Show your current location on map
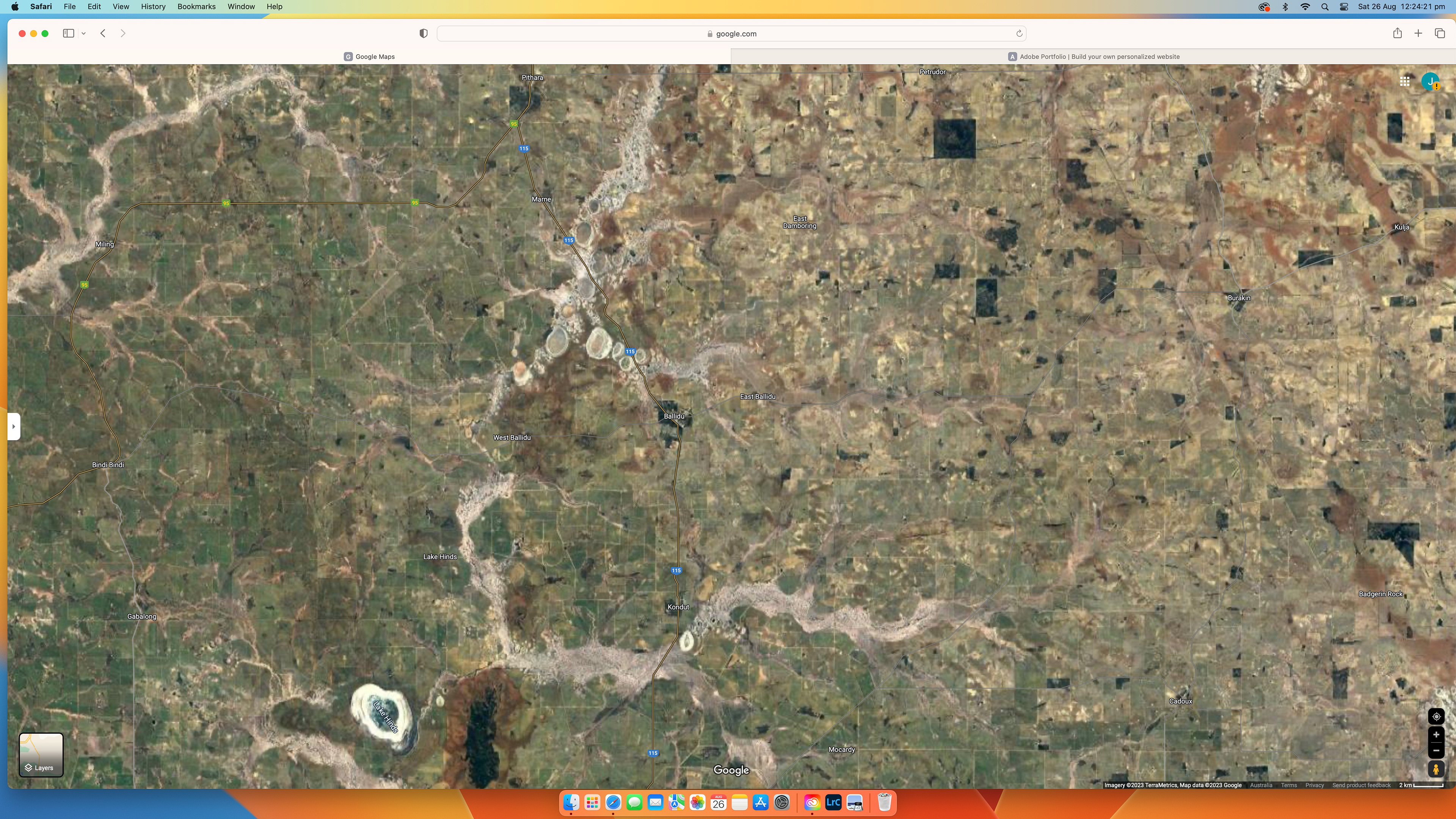1456x819 pixels. [x=1436, y=717]
